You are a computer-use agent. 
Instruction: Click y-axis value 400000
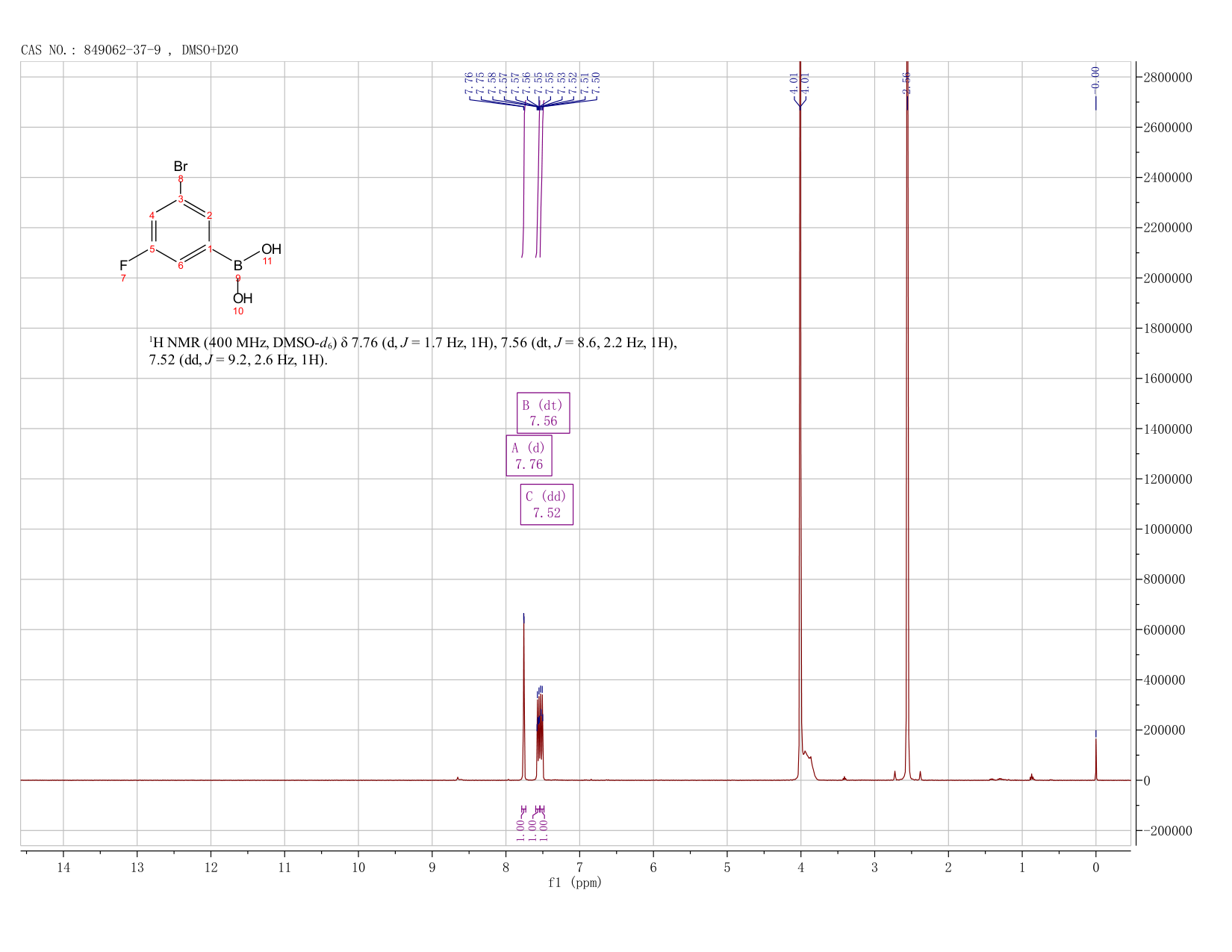point(1163,680)
